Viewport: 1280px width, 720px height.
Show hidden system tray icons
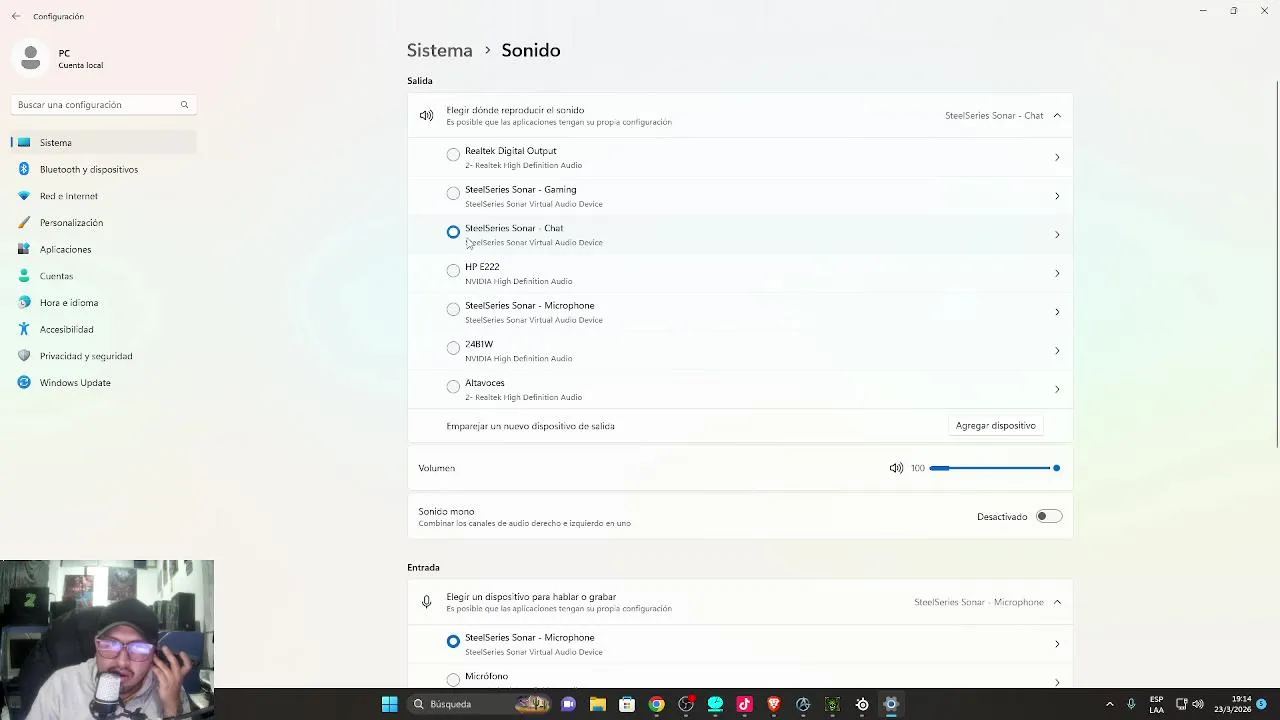pos(1109,704)
